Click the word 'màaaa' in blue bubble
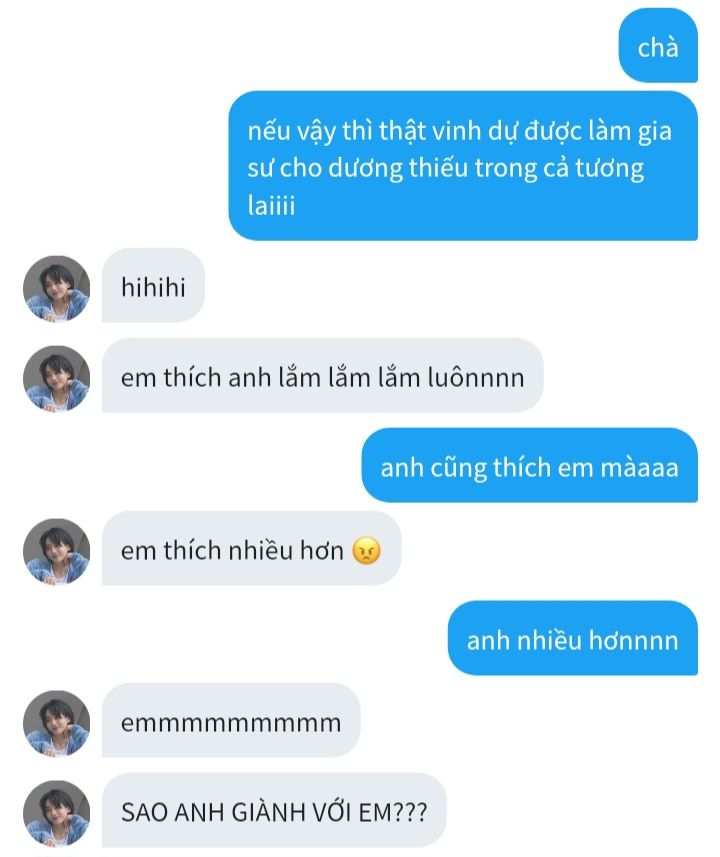Viewport: 720px width, 857px height. pos(639,468)
